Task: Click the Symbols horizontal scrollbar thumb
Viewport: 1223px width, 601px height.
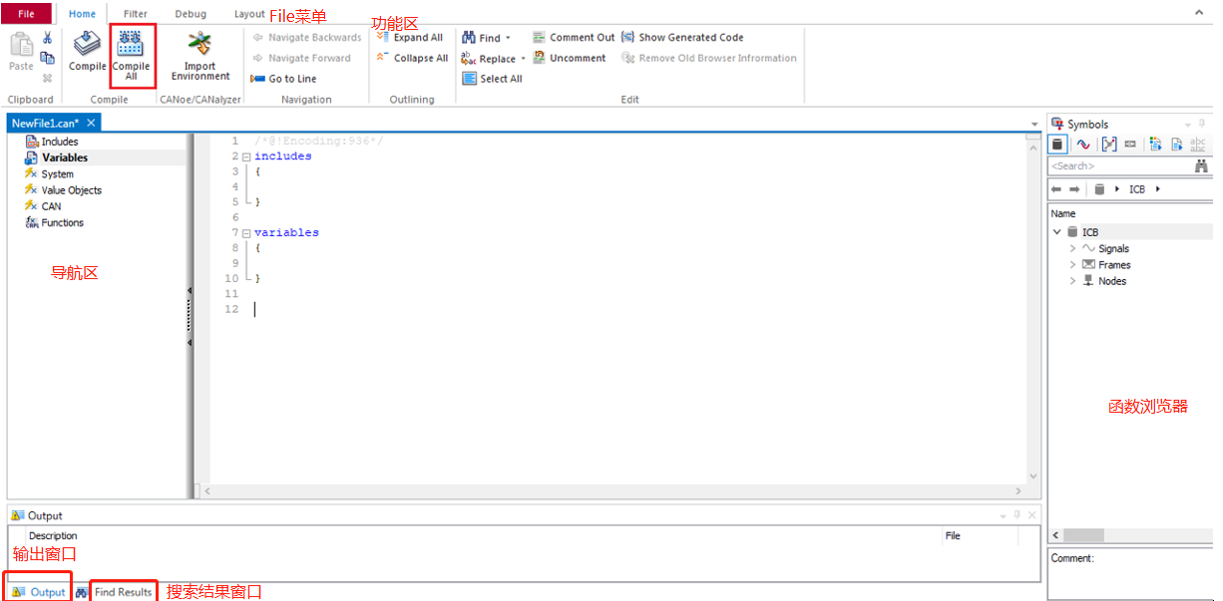Action: (x=1083, y=535)
